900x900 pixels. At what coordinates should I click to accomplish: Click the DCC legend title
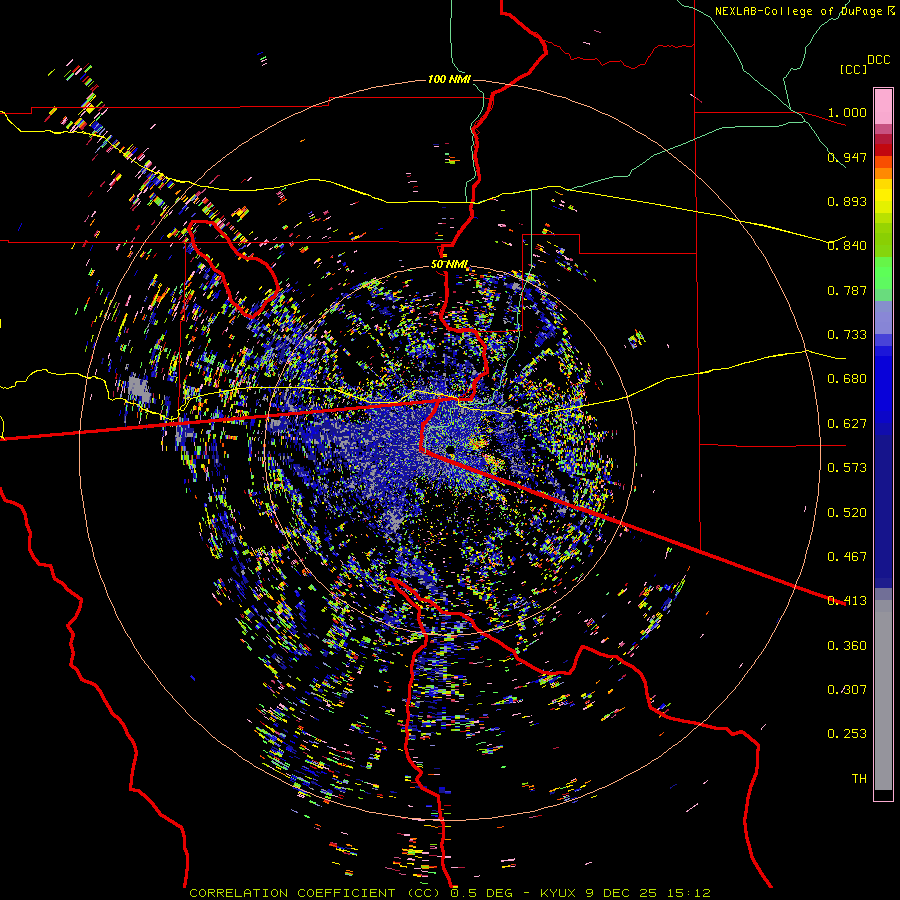tap(879, 60)
